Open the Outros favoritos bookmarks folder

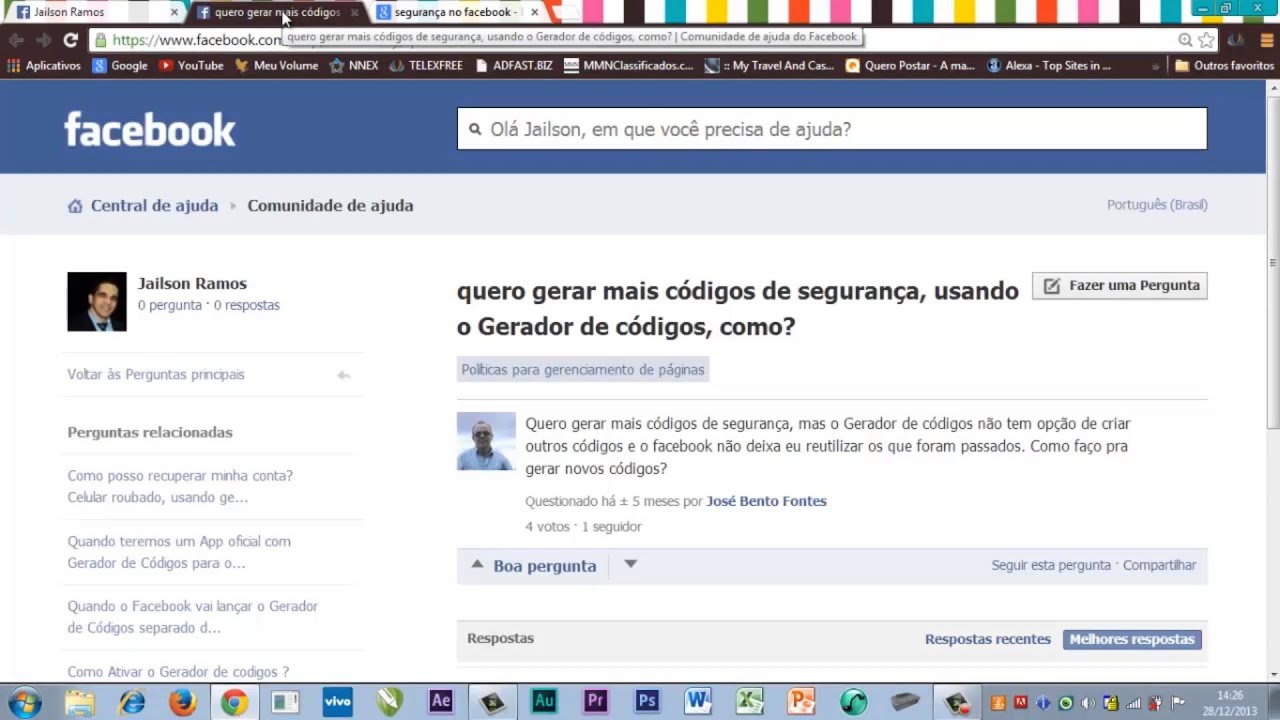pyautogui.click(x=1224, y=65)
